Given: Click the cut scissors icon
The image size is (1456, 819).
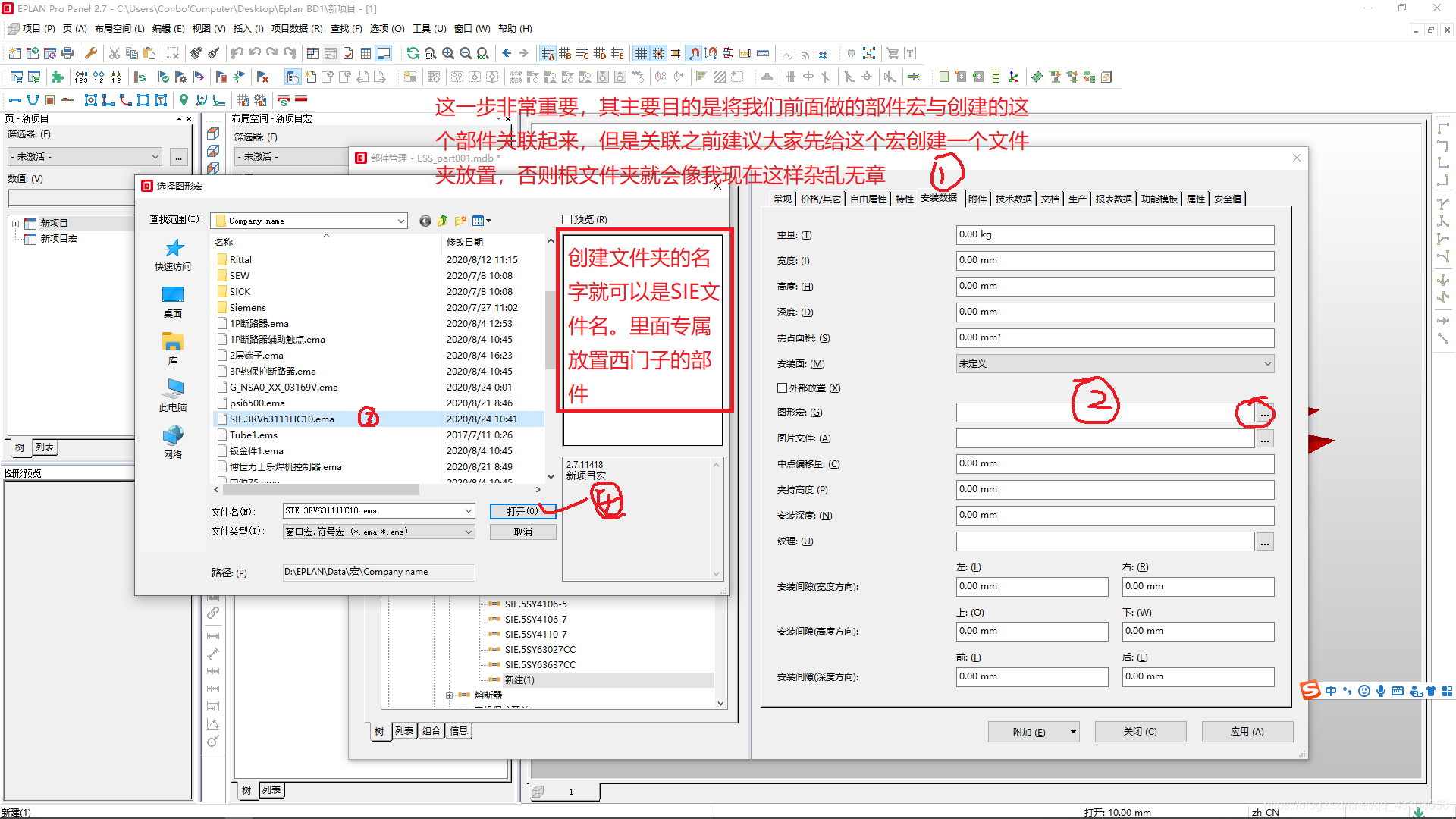Looking at the screenshot, I should click(115, 53).
